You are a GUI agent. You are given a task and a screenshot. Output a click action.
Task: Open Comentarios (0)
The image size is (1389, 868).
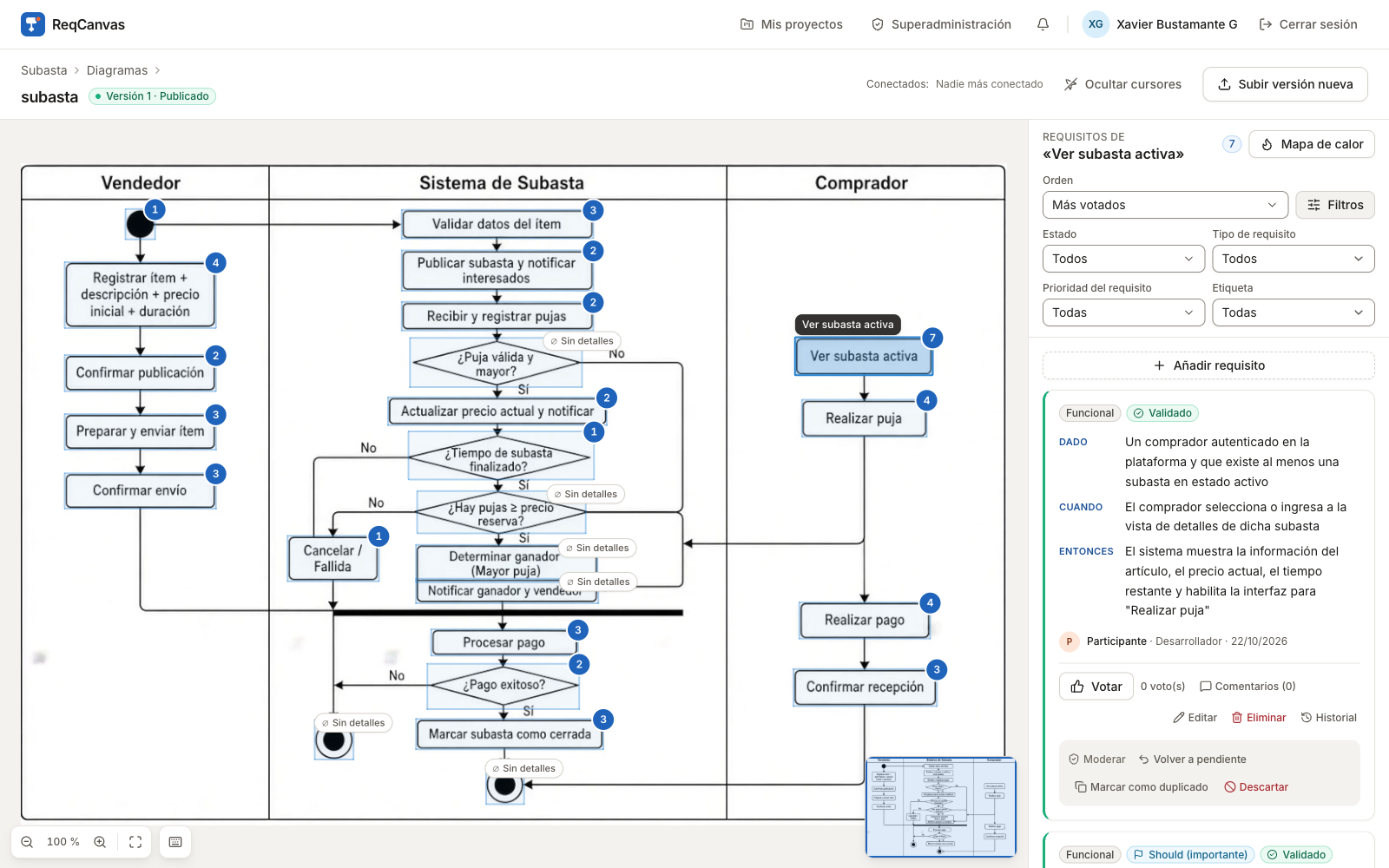(x=1247, y=687)
